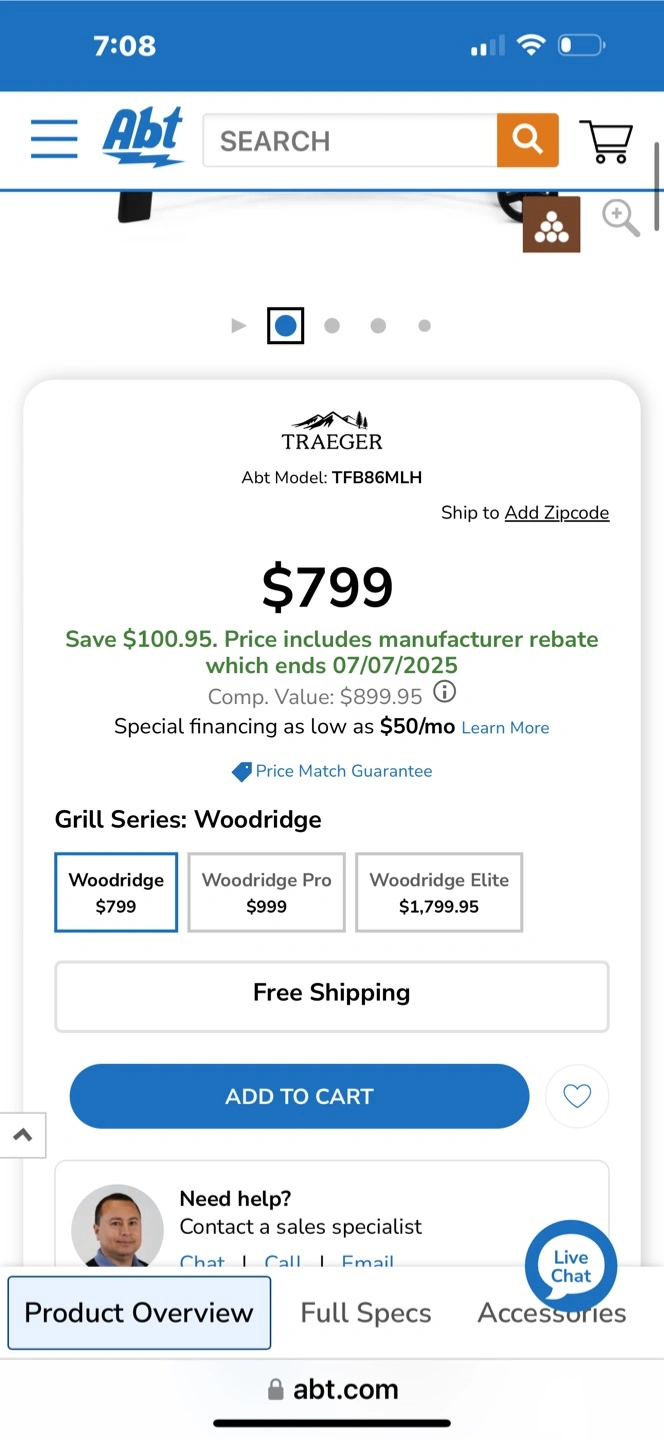Tap the Abt logo
Screen dimensions: 664x1440
coord(143,137)
